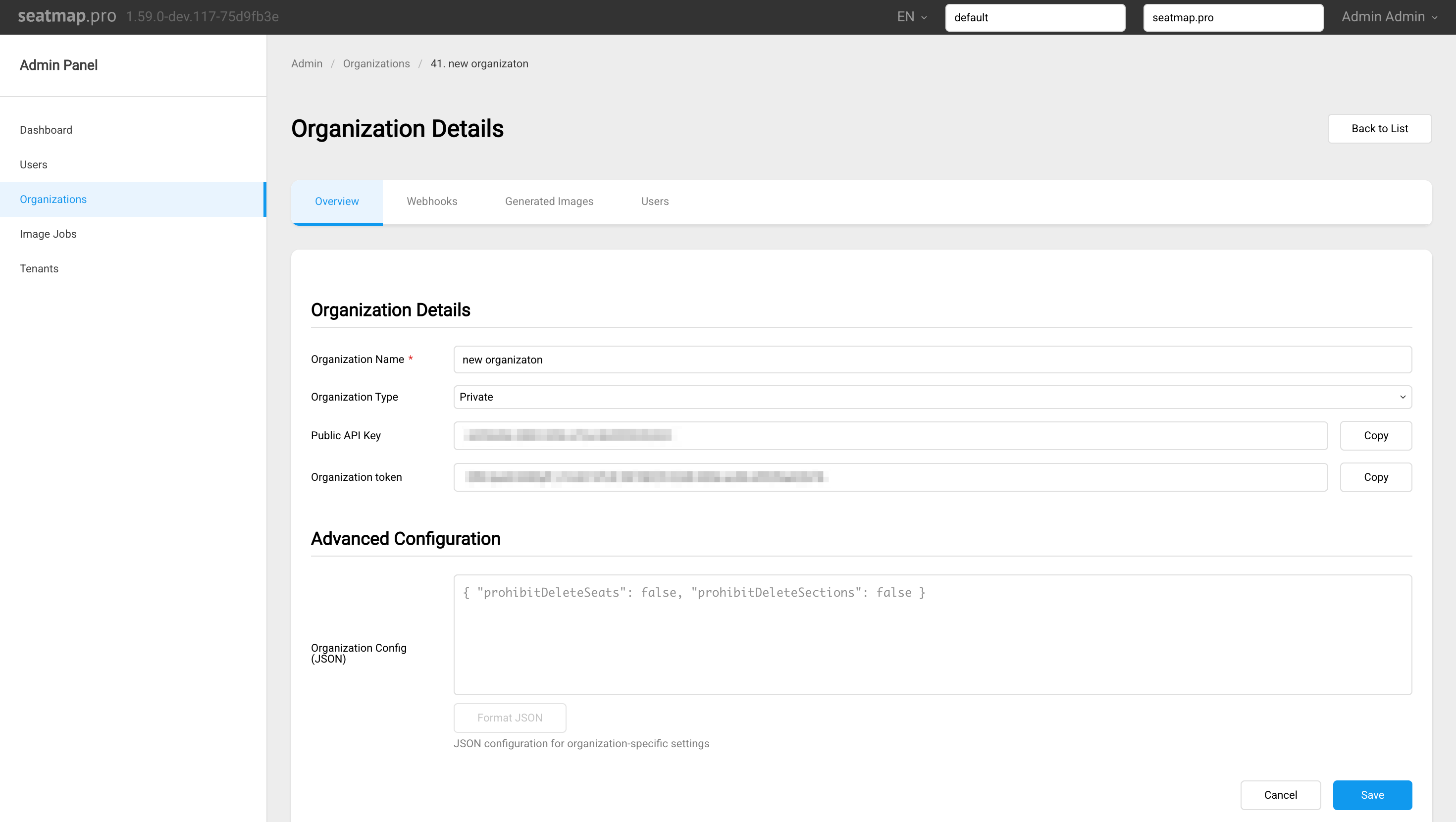Viewport: 1456px width, 822px height.
Task: Click the seatmap.pro logo
Action: coord(67,16)
